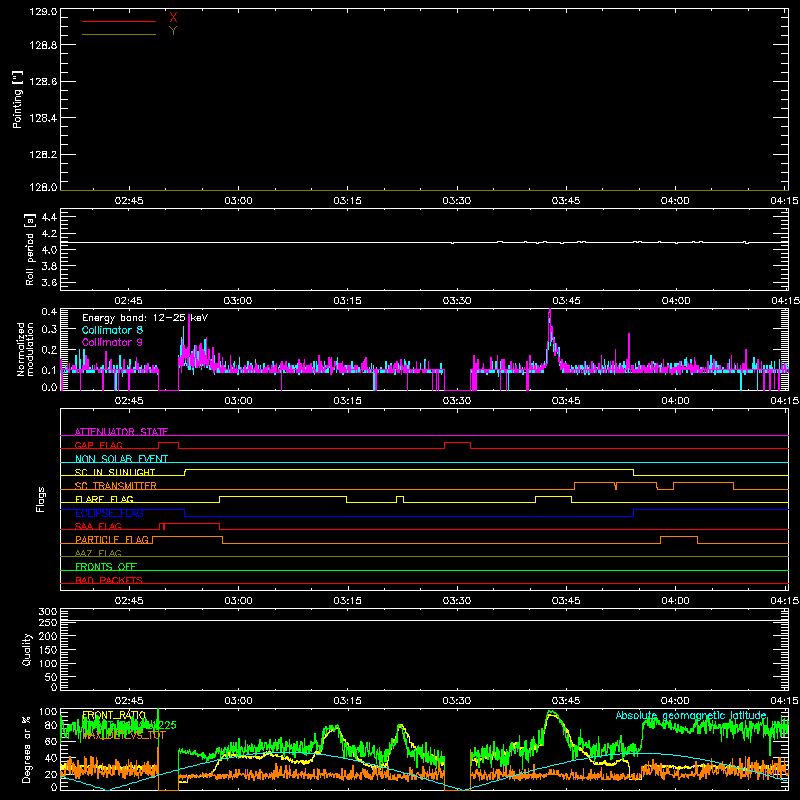The image size is (800, 800).
Task: Click the 03:30 label below the Flags plot
Action: (x=457, y=601)
